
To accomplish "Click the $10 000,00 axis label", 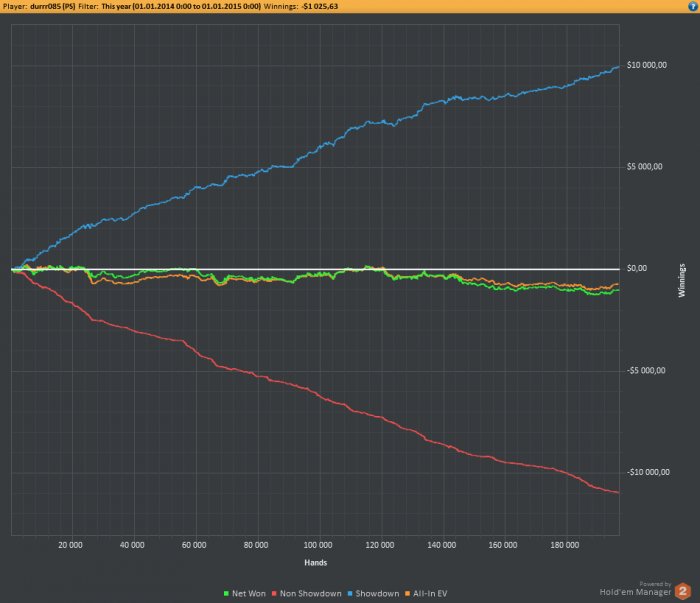I will [x=647, y=65].
